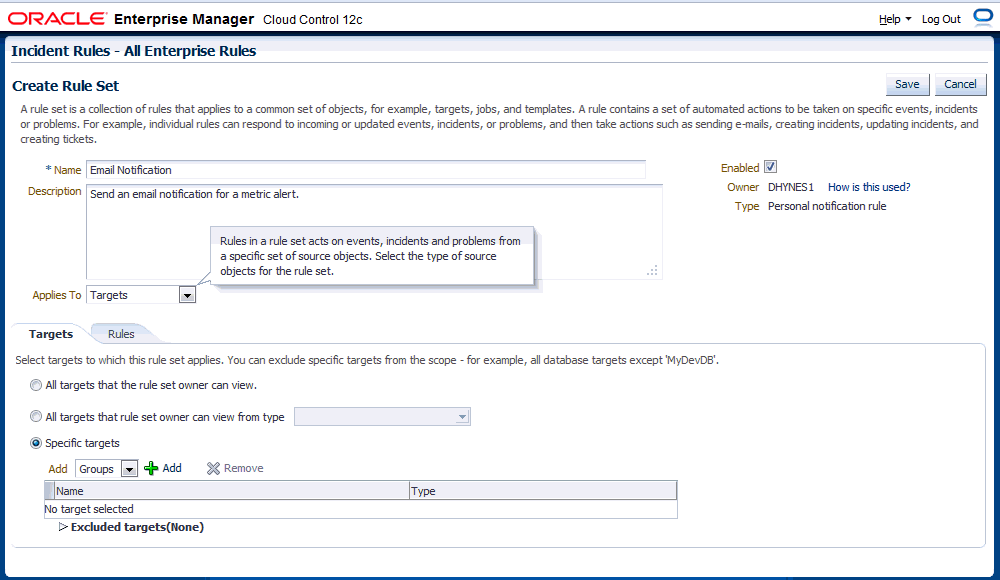Expand the Excluded targets(None) section

pyautogui.click(x=63, y=527)
